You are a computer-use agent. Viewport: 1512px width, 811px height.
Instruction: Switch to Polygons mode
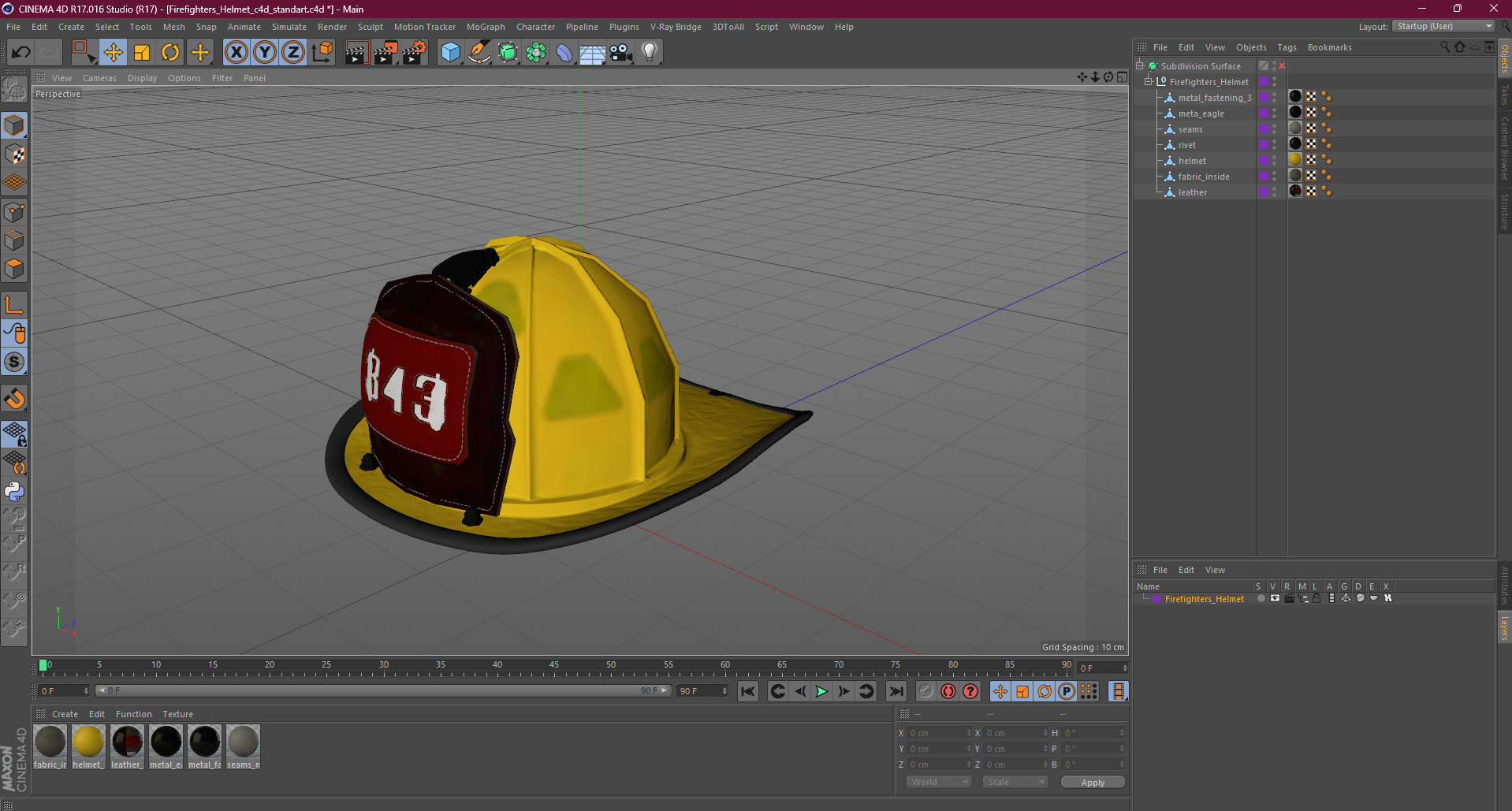click(14, 269)
